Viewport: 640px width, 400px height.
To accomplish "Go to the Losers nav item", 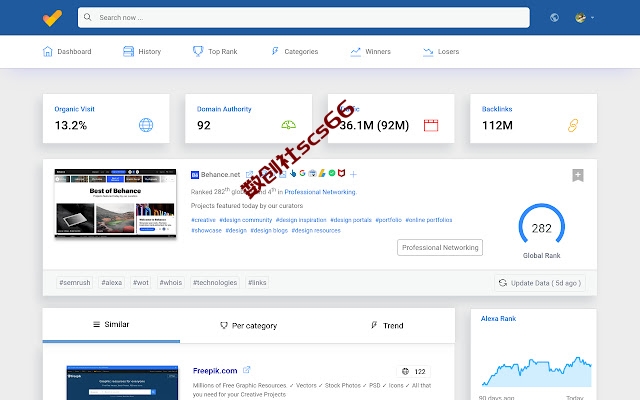I will coord(441,51).
